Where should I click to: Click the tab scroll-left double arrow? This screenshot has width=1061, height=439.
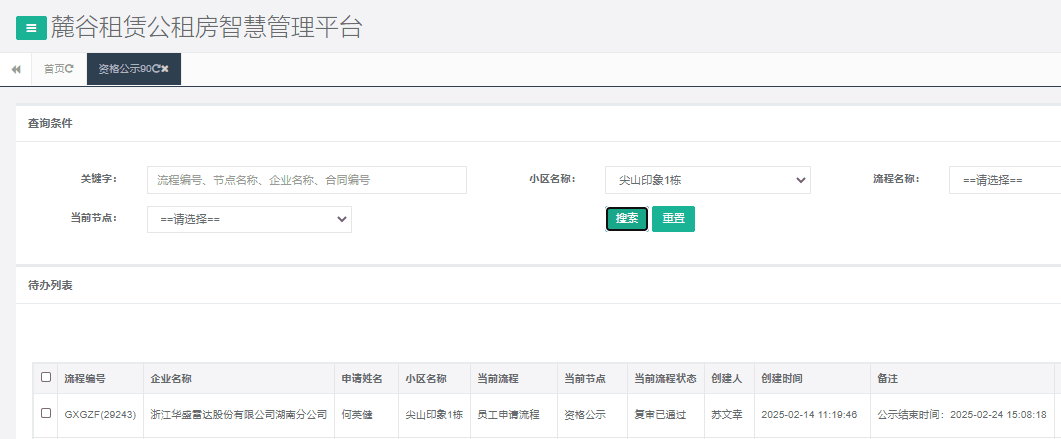click(16, 69)
